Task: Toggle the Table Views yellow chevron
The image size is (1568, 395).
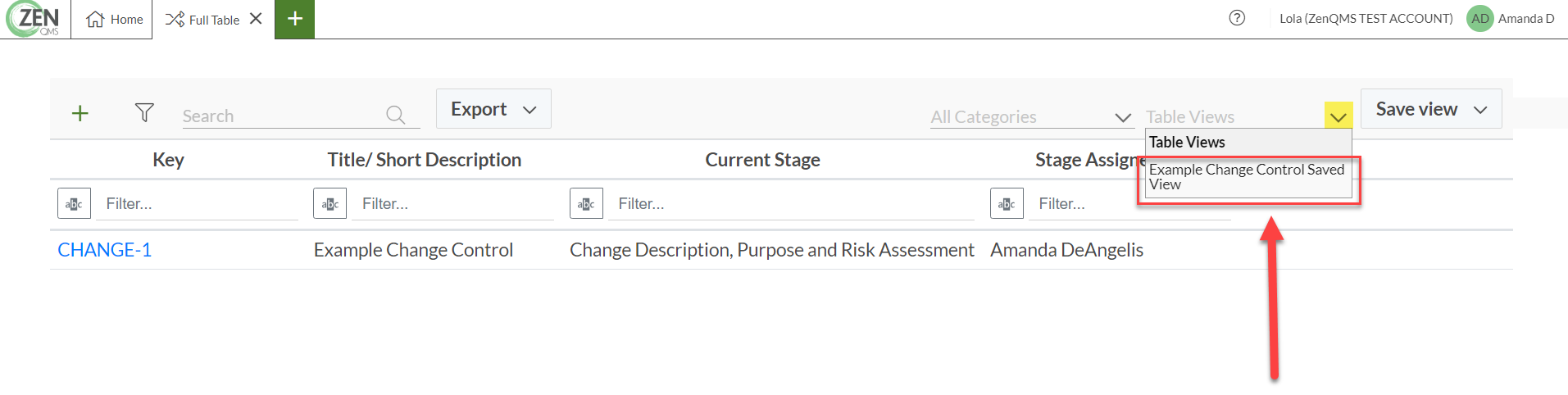Action: tap(1338, 116)
